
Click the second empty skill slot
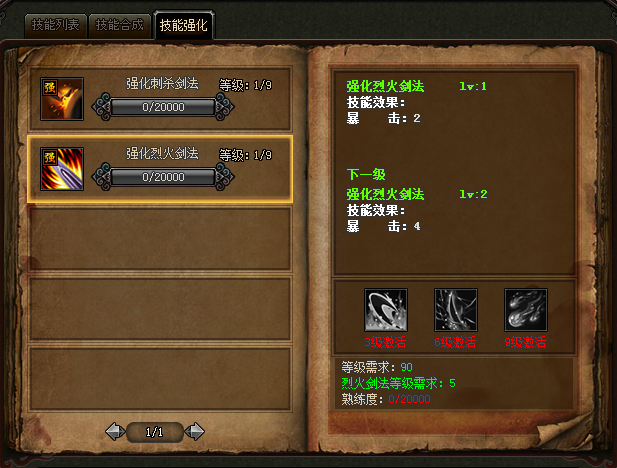[x=160, y=309]
